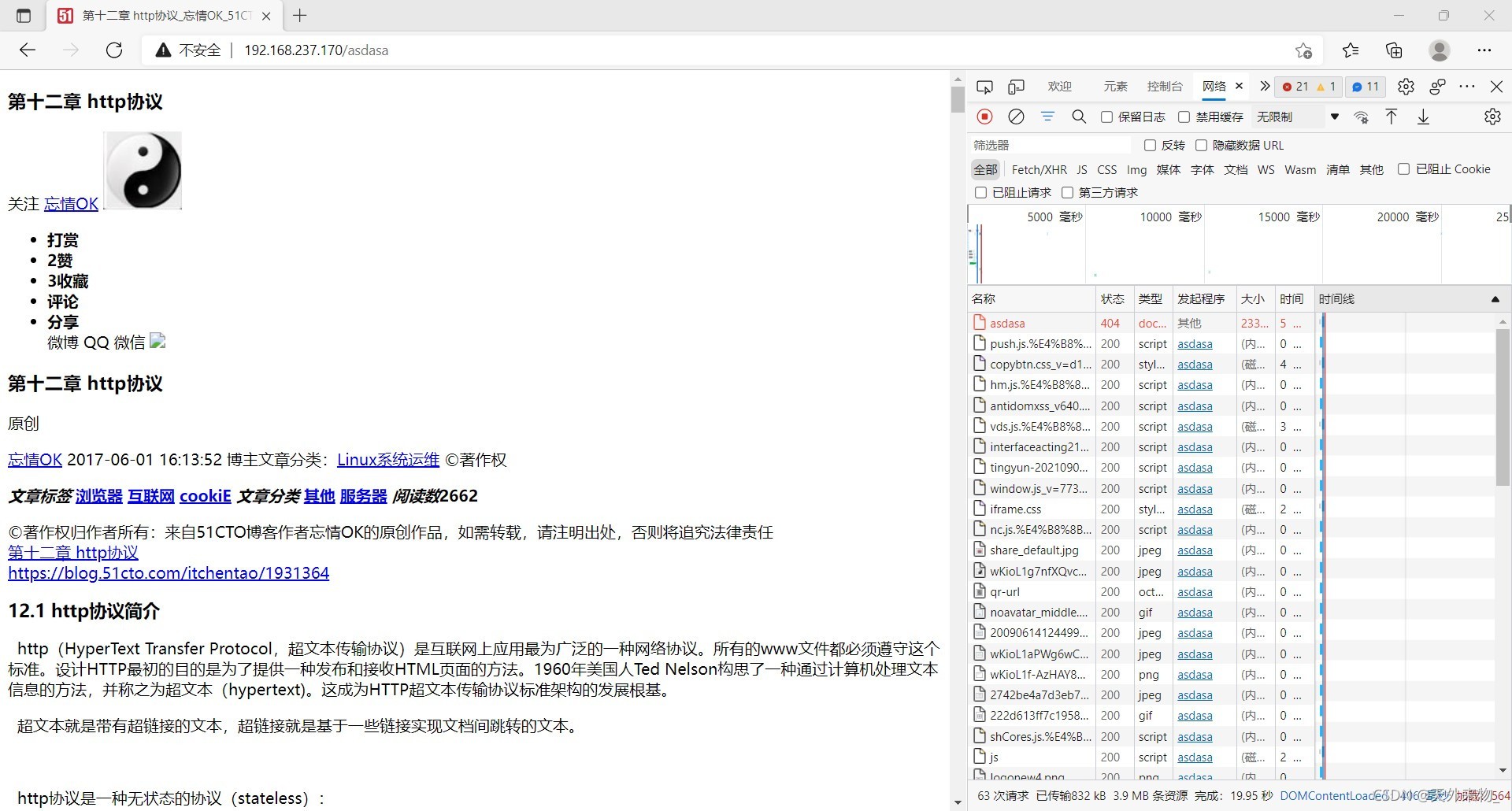Open network search magnifier

[1079, 117]
